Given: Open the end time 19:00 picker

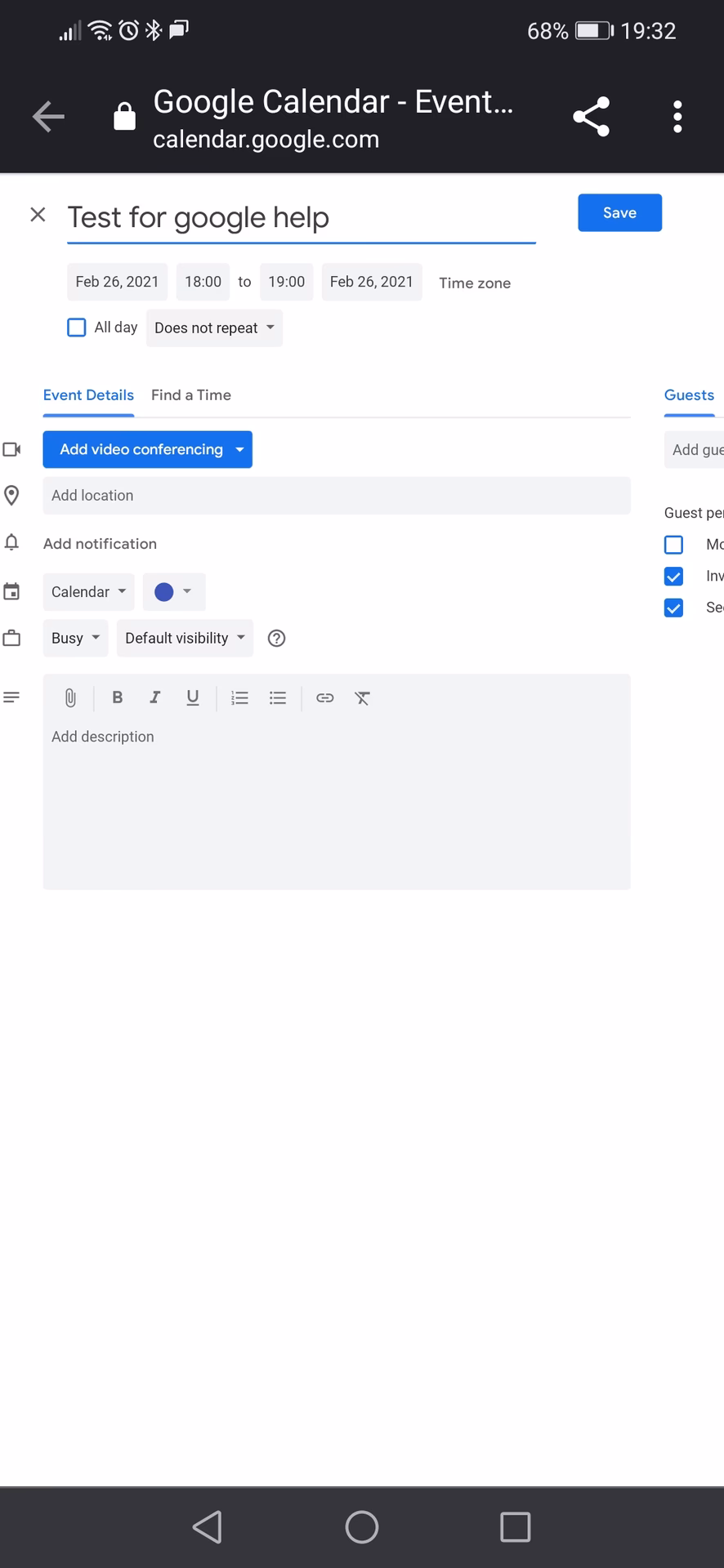Looking at the screenshot, I should pyautogui.click(x=287, y=282).
